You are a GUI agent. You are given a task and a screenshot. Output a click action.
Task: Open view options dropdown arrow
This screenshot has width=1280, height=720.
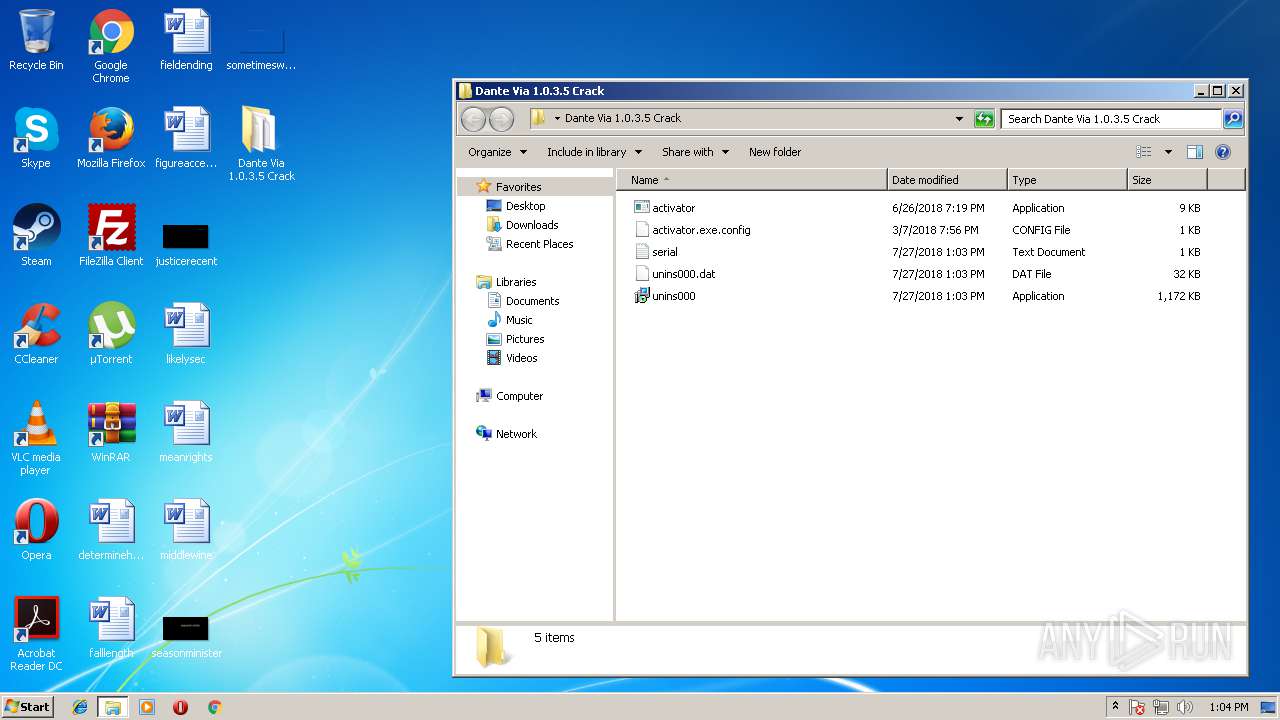(1168, 152)
